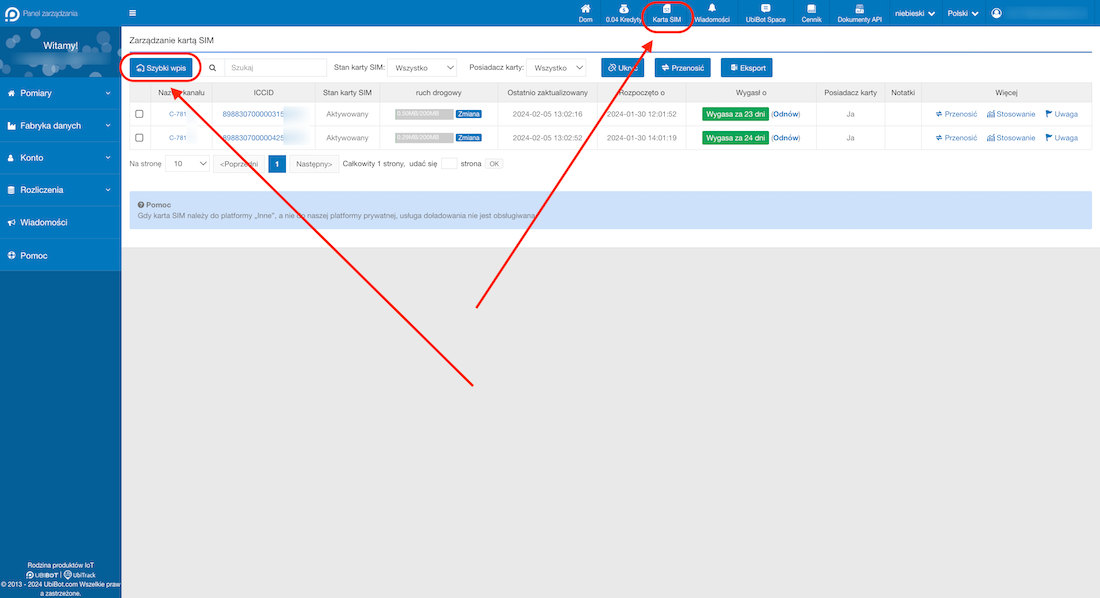The image size is (1100, 598).
Task: Click Zmiana in the 0.29MB/200MB row
Action: (469, 138)
